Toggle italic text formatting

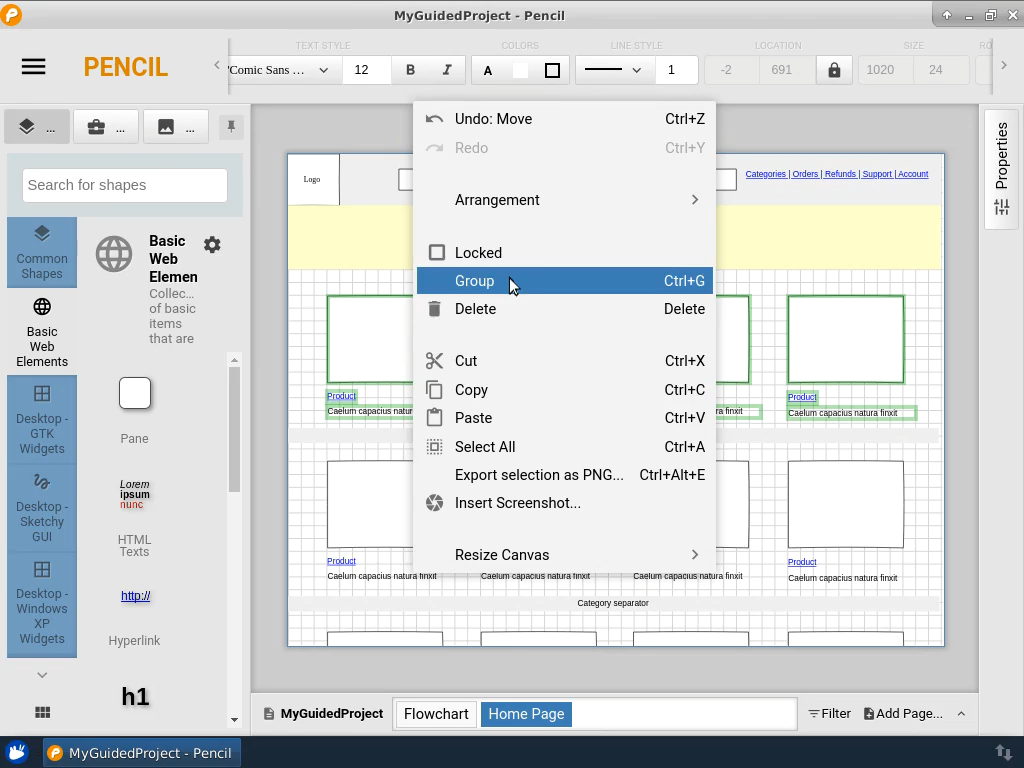coord(447,70)
